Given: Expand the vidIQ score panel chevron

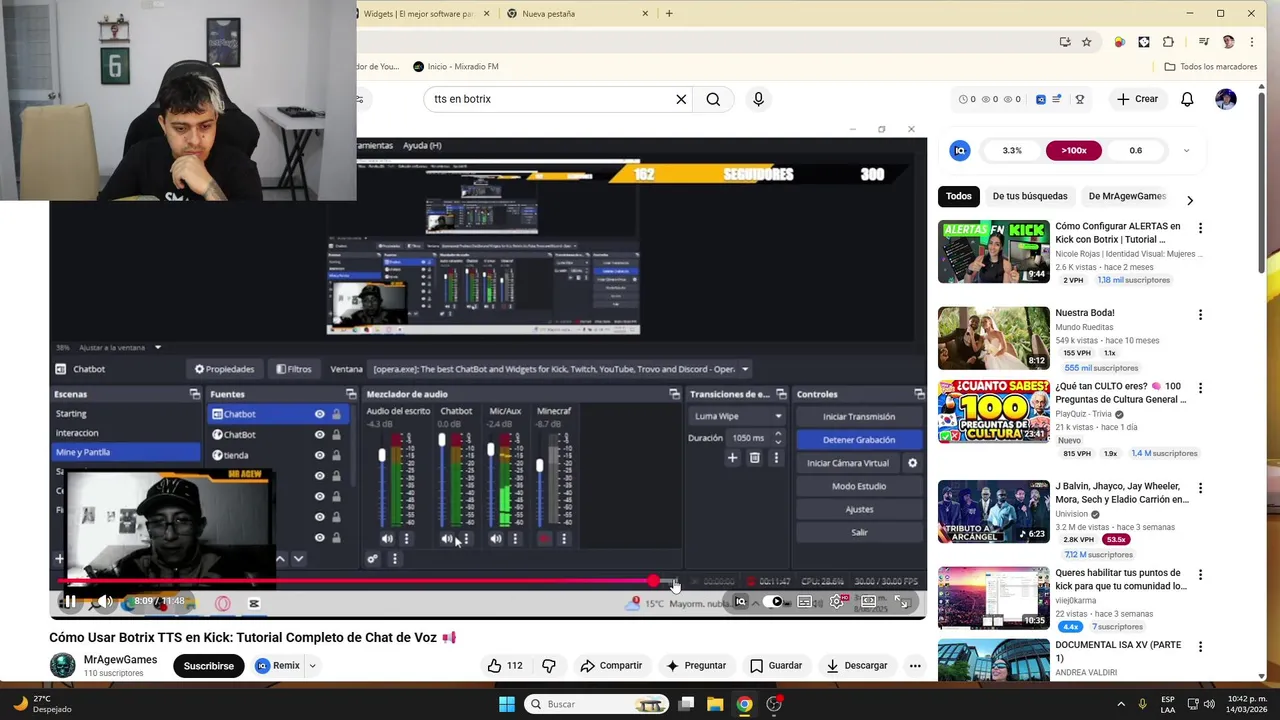Looking at the screenshot, I should [1186, 150].
